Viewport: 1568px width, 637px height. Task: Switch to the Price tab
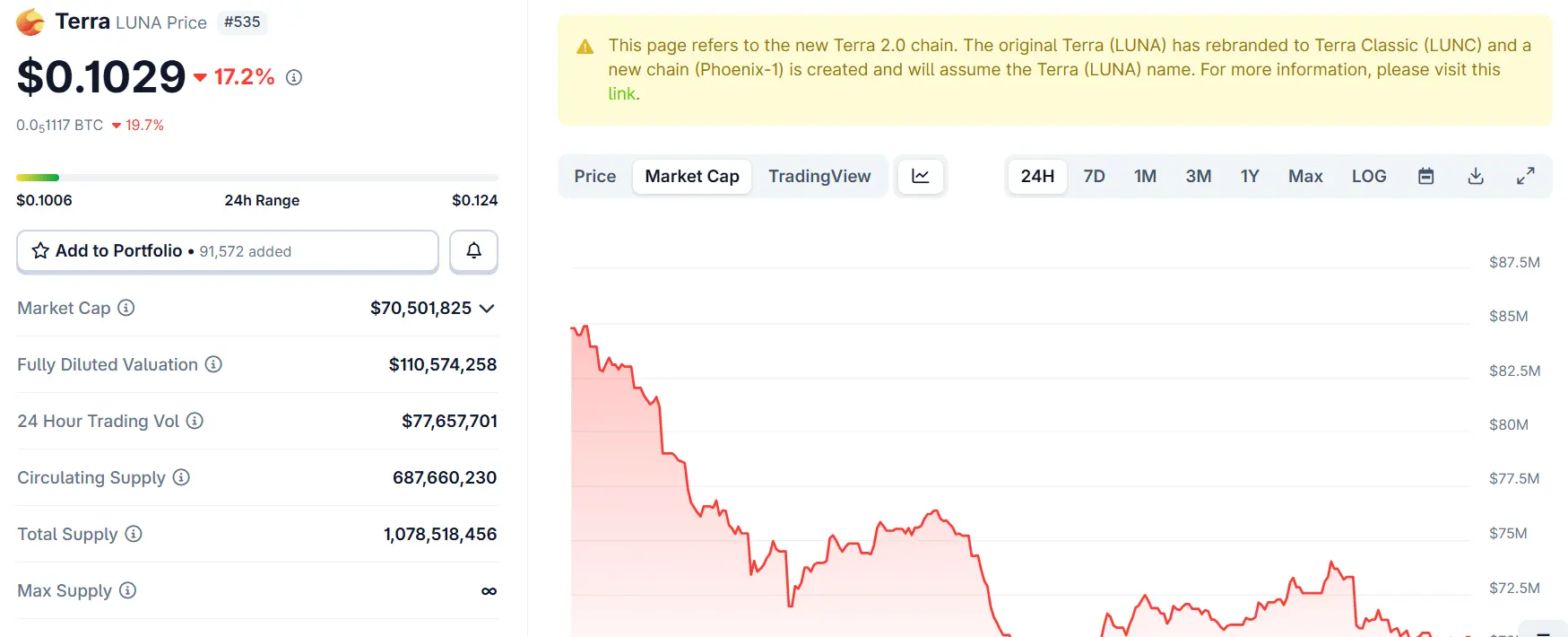[595, 176]
